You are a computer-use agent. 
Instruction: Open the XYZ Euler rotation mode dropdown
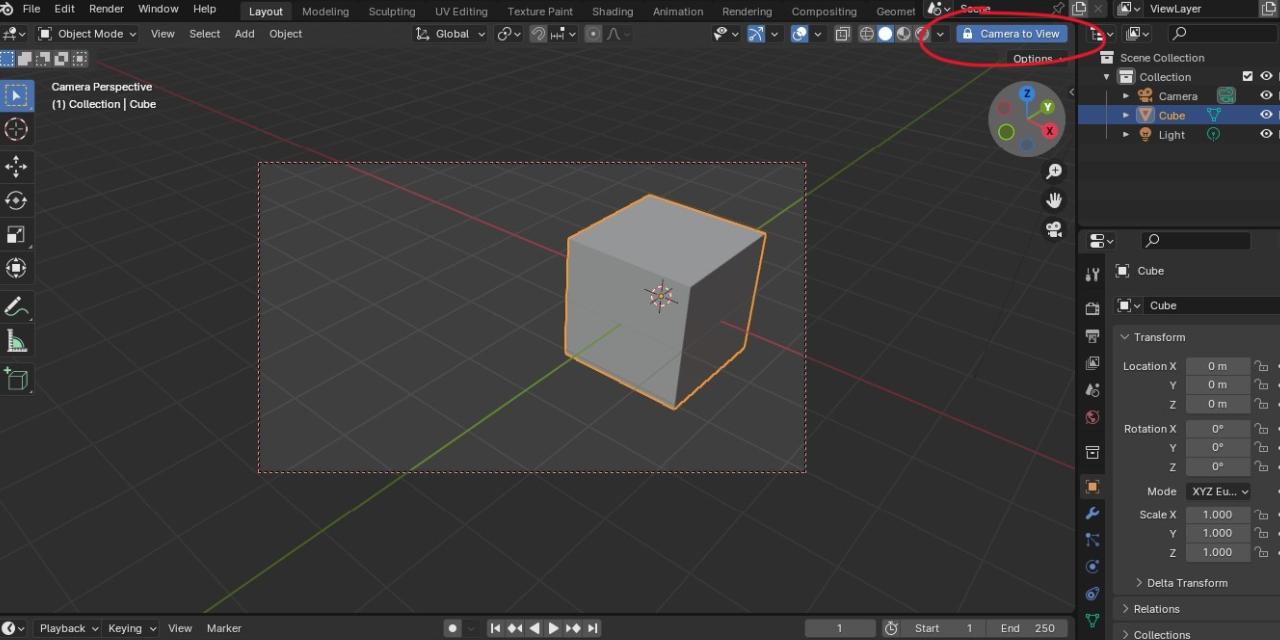(x=1217, y=491)
